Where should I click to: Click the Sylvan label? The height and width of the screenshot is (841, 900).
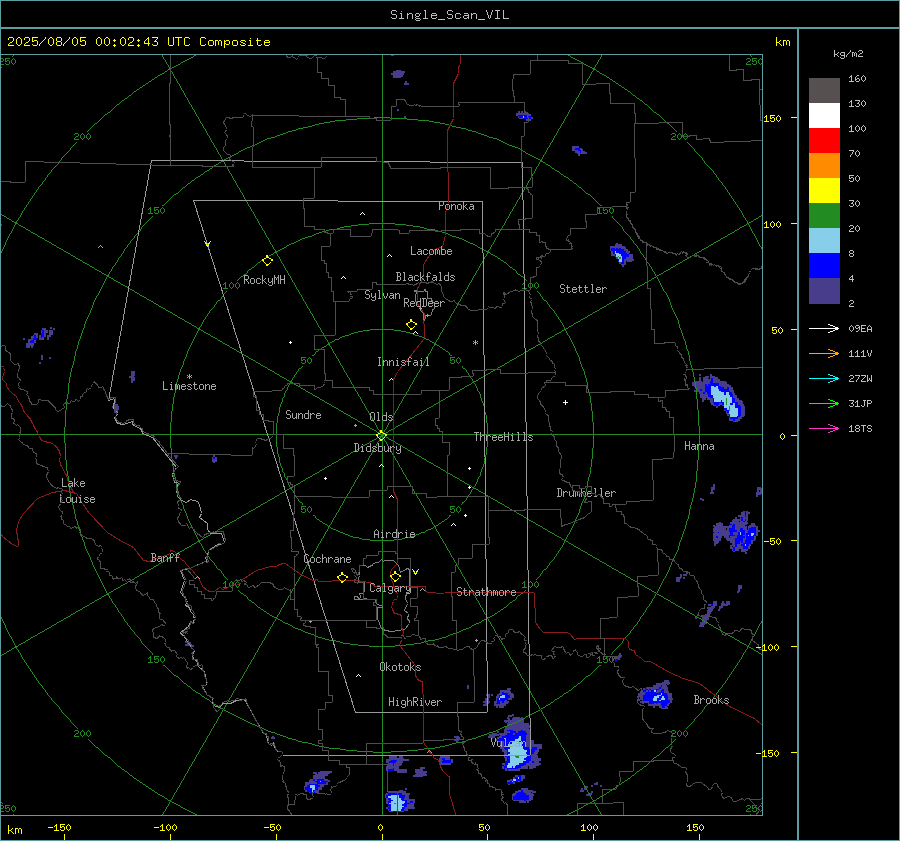382,295
